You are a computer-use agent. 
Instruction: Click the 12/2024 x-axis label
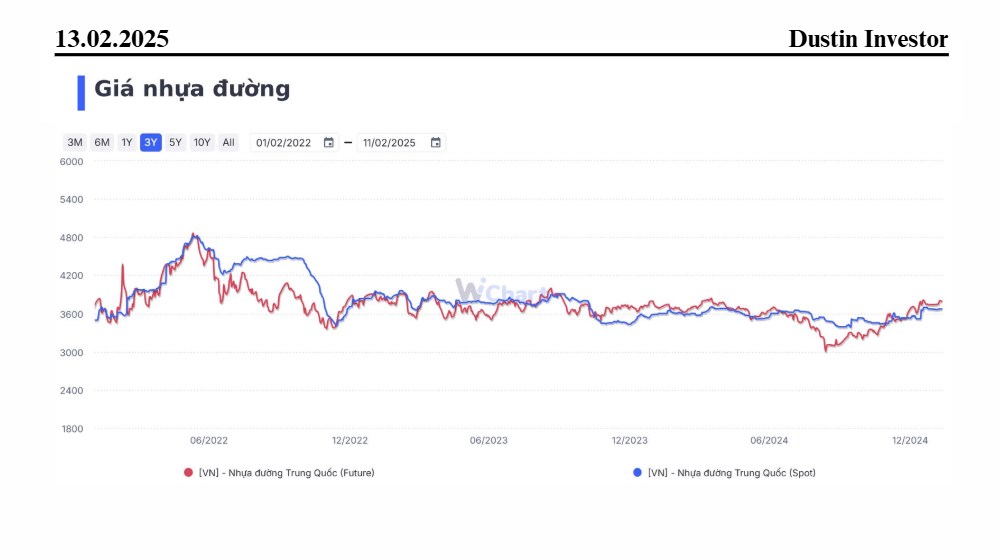pos(909,440)
